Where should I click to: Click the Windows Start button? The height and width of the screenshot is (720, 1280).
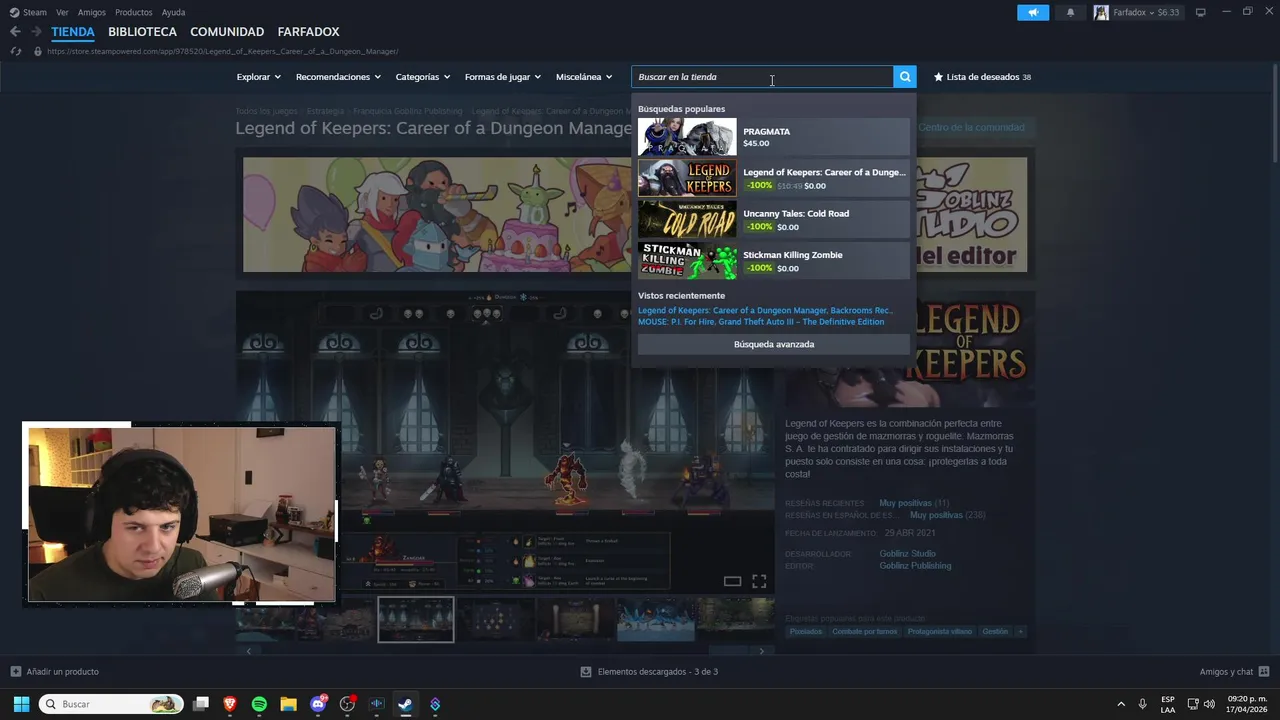pos(21,704)
